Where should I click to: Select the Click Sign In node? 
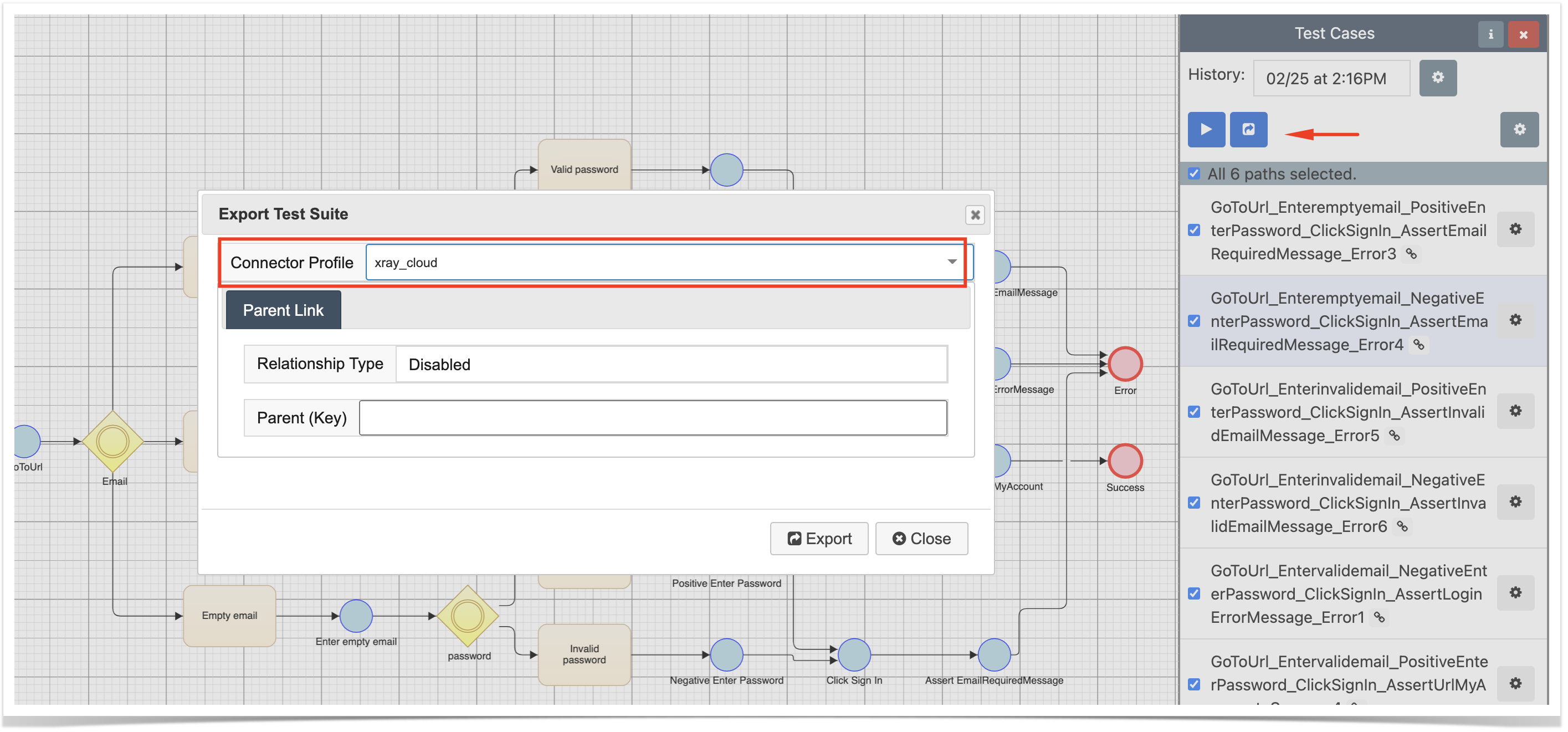[x=854, y=654]
